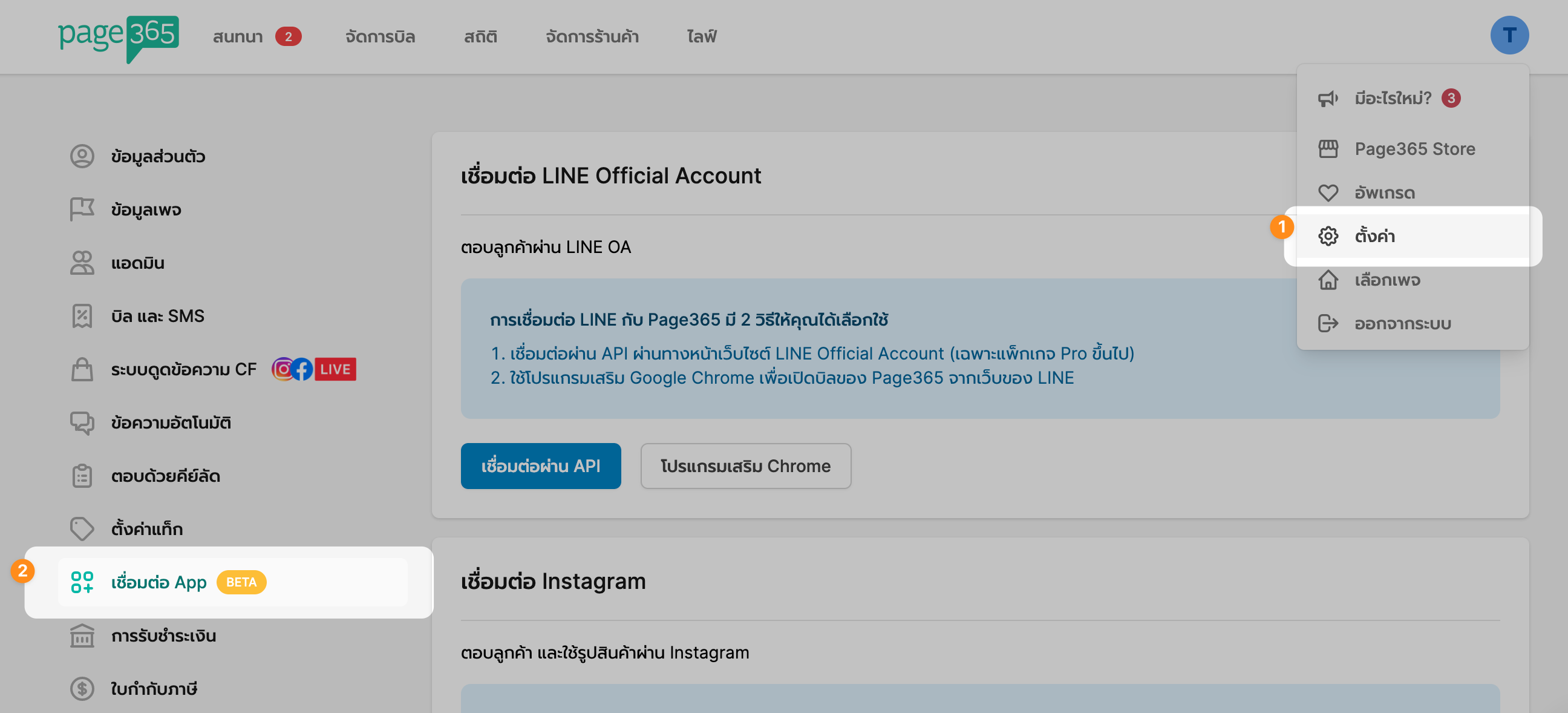Image resolution: width=1568 pixels, height=713 pixels.
Task: Choose ออกจากระบบ from the profile menu
Action: click(1404, 323)
